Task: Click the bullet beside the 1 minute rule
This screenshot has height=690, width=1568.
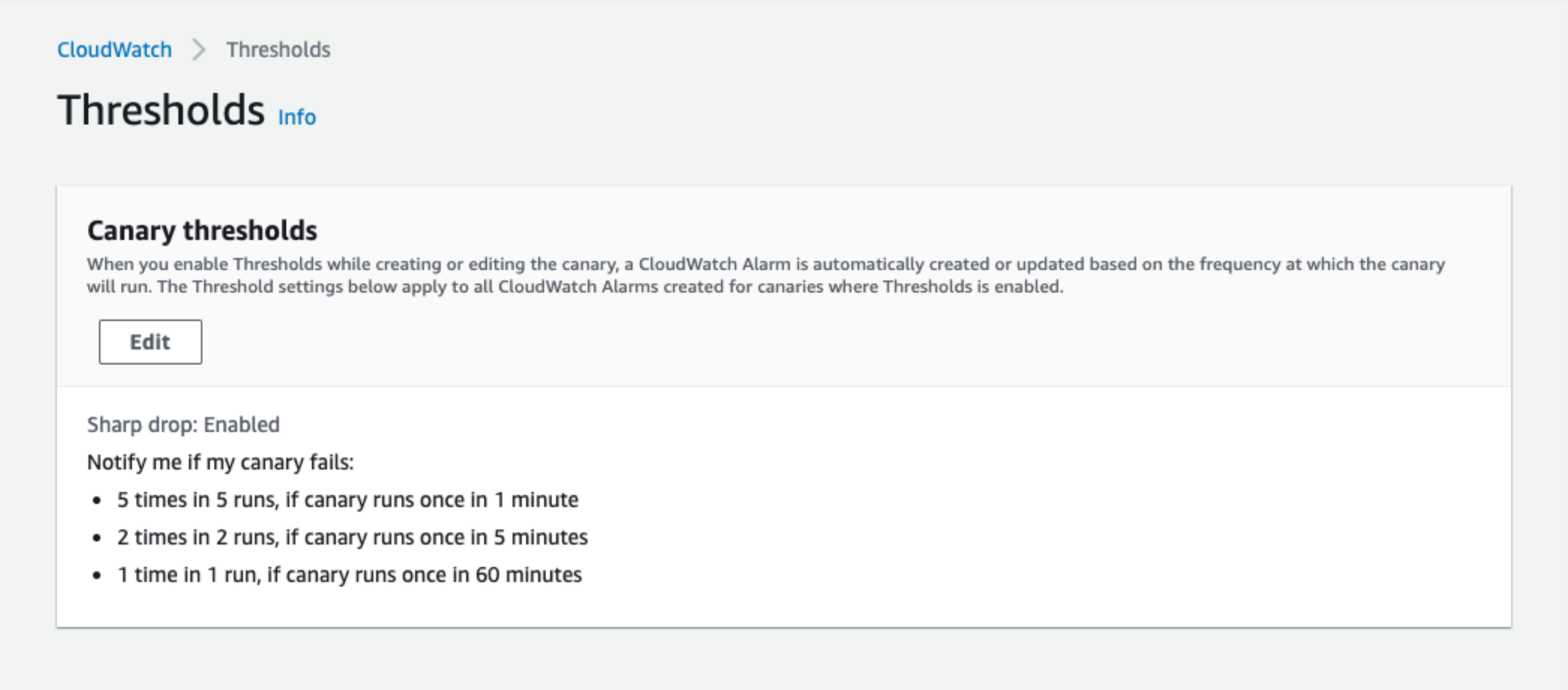Action: 97,500
